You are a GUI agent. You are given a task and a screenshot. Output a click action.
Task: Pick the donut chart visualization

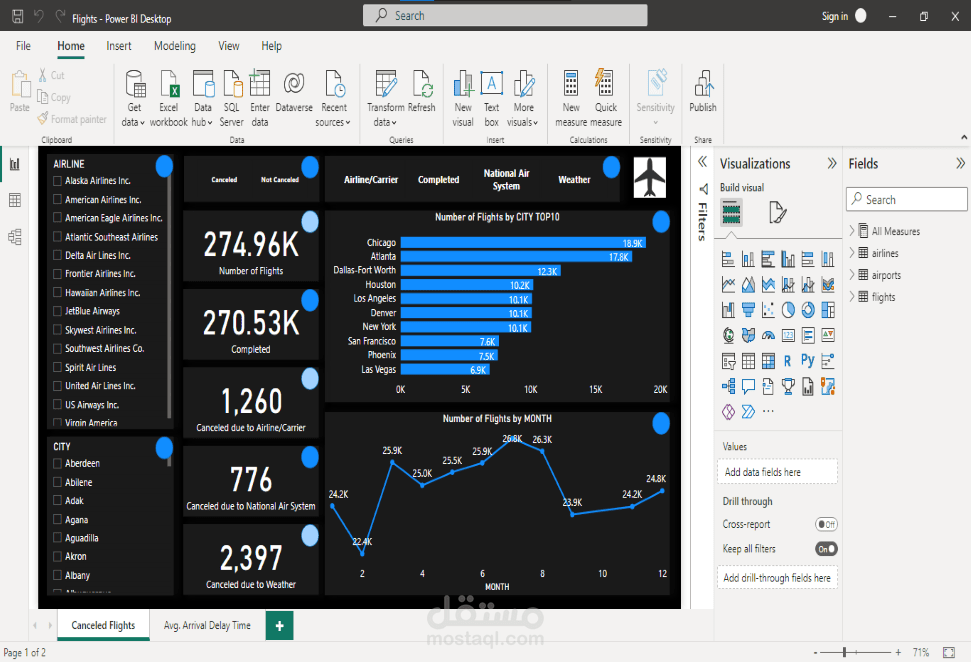(x=808, y=309)
